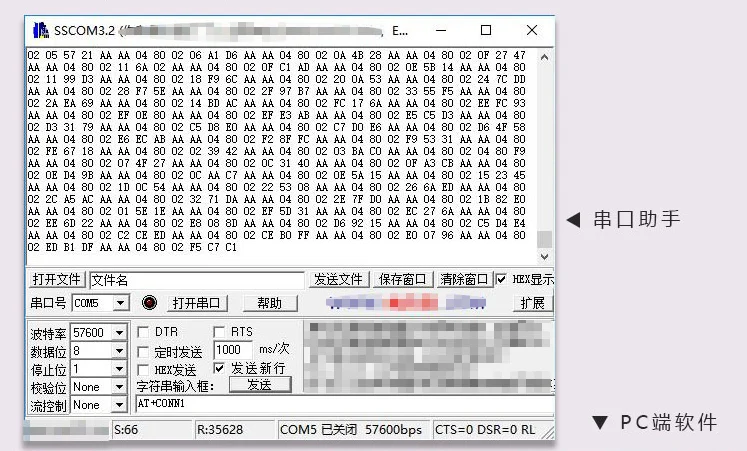The height and width of the screenshot is (451, 747).
Task: Enable the RTS checkbox
Action: (x=219, y=332)
